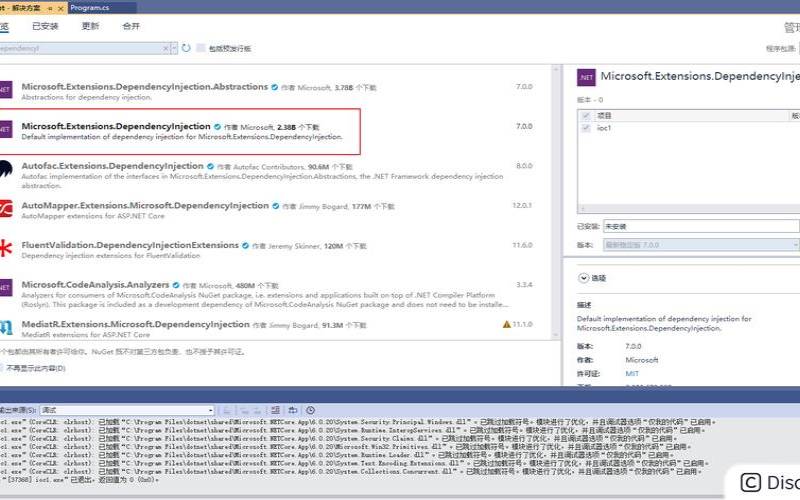Toggle the include prerelease checkbox
Viewport: 800px width, 500px height.
[201, 48]
